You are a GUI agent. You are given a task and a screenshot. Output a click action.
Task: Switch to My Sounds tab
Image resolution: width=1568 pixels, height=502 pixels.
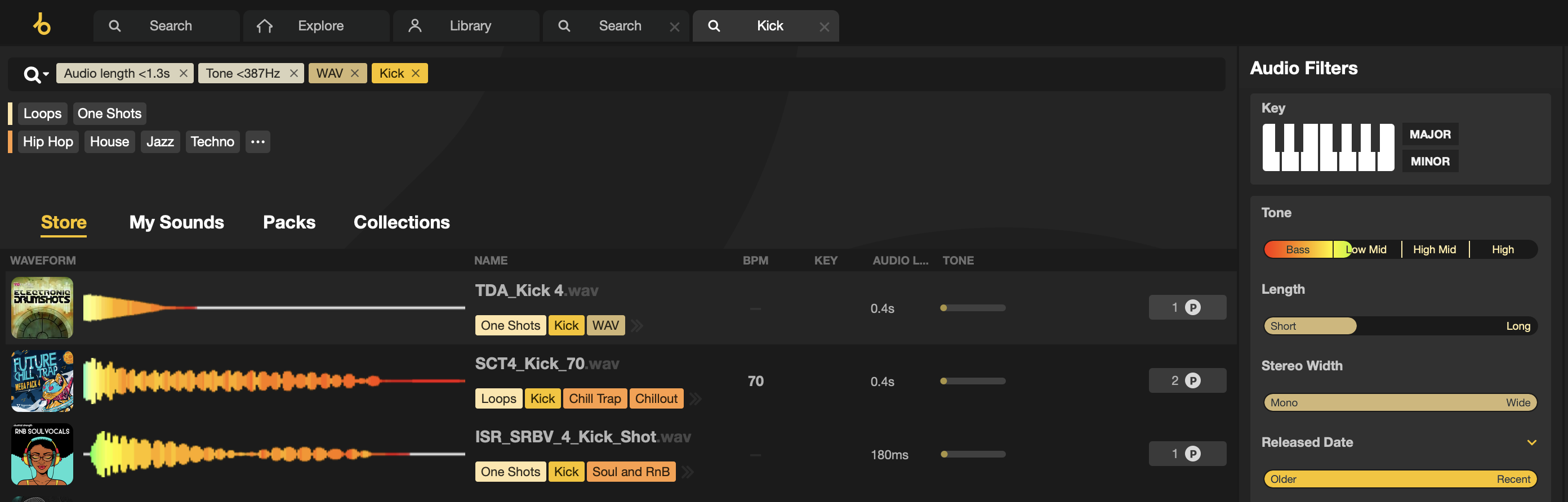tap(176, 223)
